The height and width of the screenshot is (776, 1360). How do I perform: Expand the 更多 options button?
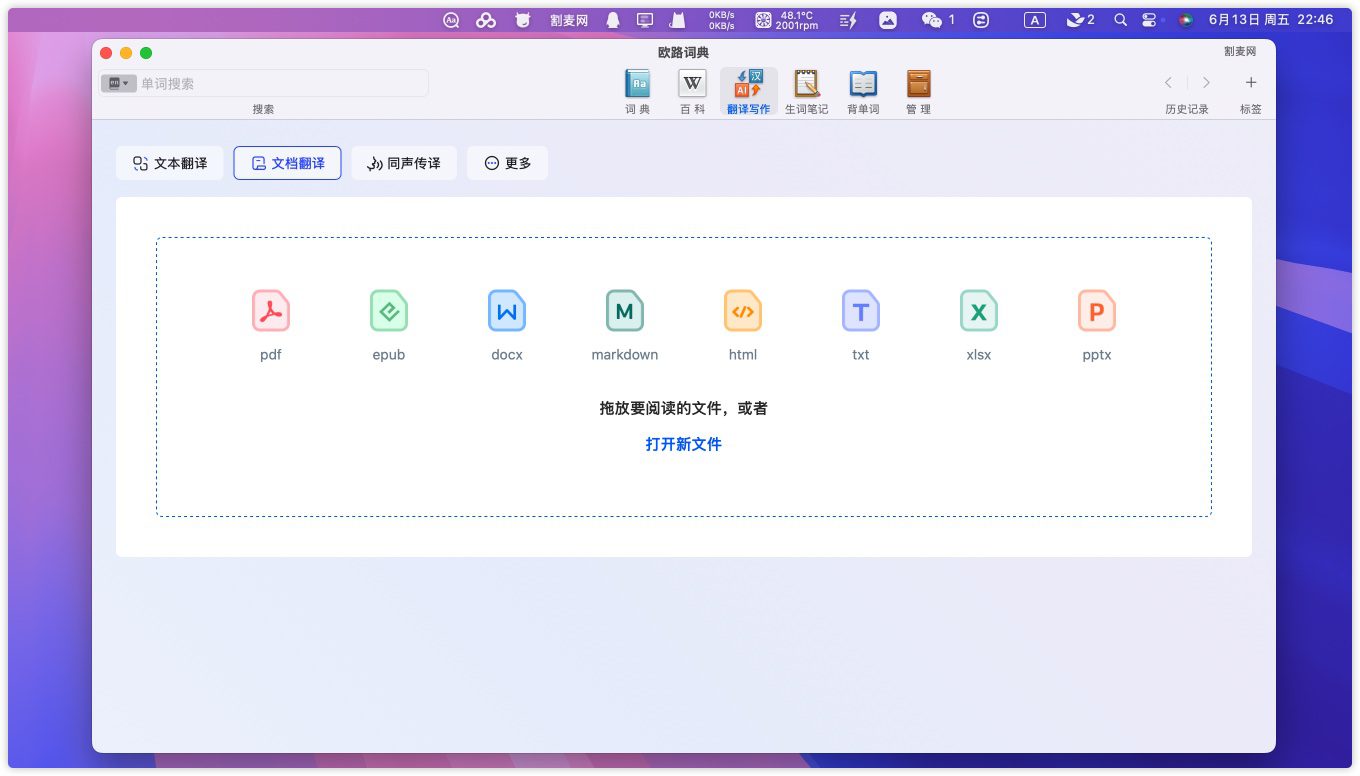pyautogui.click(x=507, y=163)
